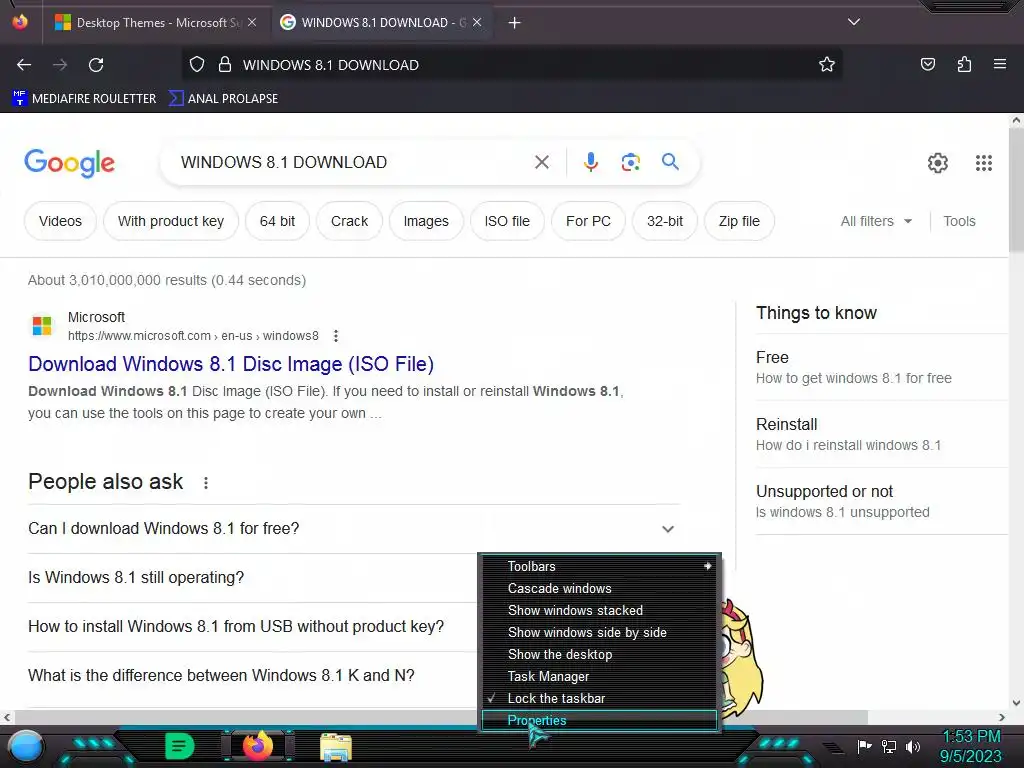Apply the ISO file filter chip

point(507,221)
